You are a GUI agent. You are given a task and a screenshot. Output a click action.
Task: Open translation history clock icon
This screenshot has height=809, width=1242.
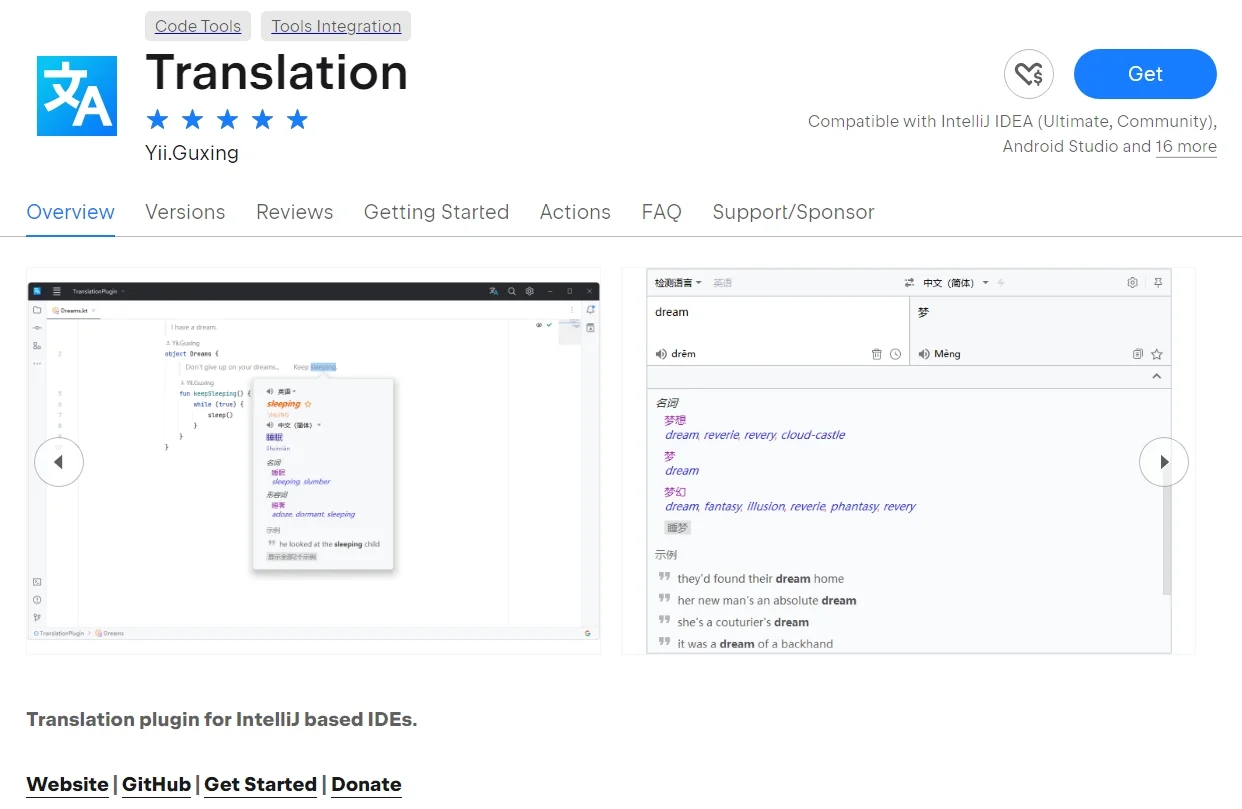pos(895,354)
